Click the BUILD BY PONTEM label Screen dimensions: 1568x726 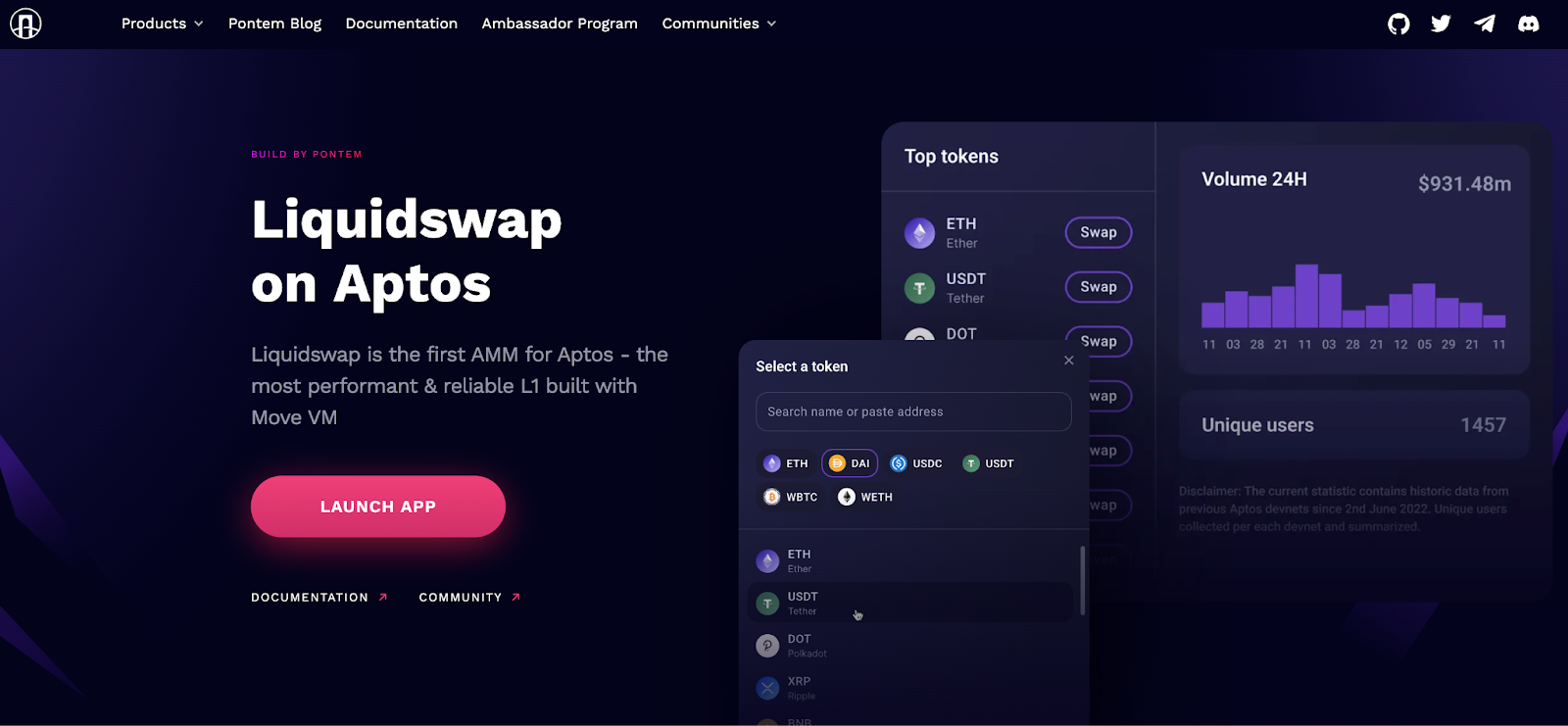[x=307, y=155]
